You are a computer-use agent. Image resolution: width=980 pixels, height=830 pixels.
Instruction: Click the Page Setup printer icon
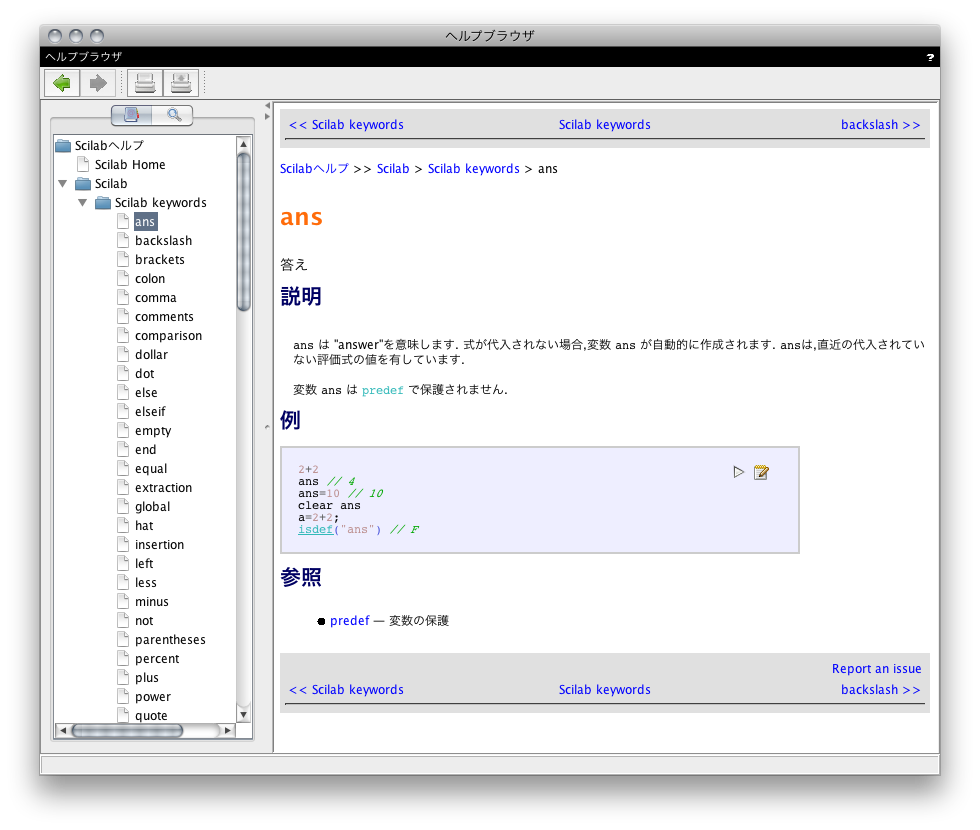point(181,83)
